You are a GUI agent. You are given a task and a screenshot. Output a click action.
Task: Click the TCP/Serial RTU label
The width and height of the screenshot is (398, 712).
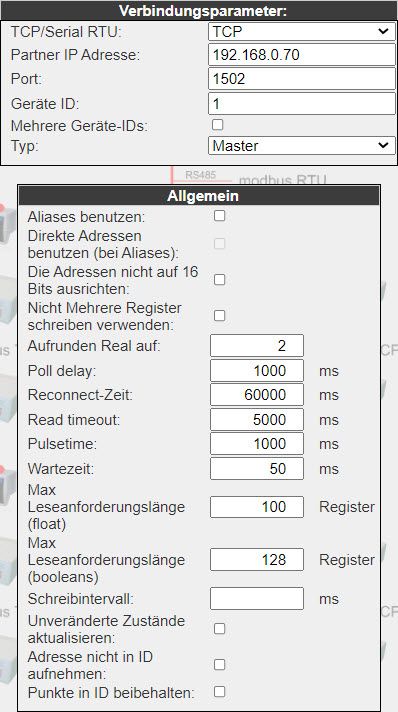click(x=67, y=32)
